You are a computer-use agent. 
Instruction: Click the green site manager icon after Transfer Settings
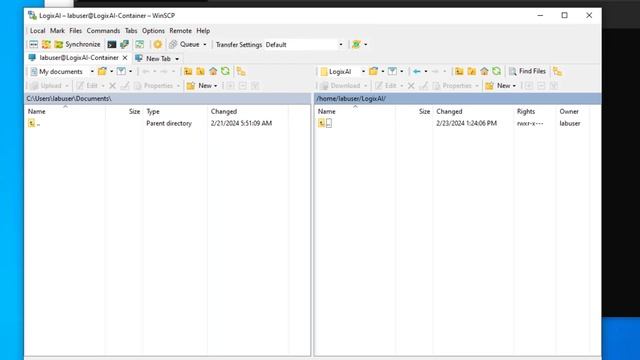(356, 44)
